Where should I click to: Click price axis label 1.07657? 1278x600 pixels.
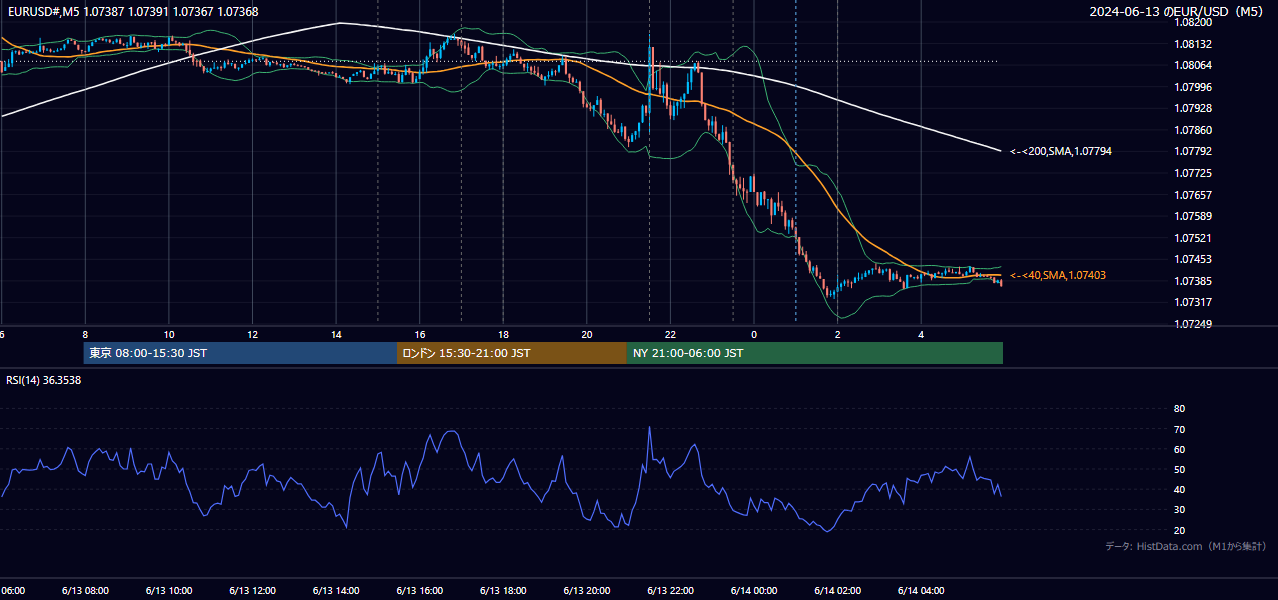pyautogui.click(x=1192, y=195)
